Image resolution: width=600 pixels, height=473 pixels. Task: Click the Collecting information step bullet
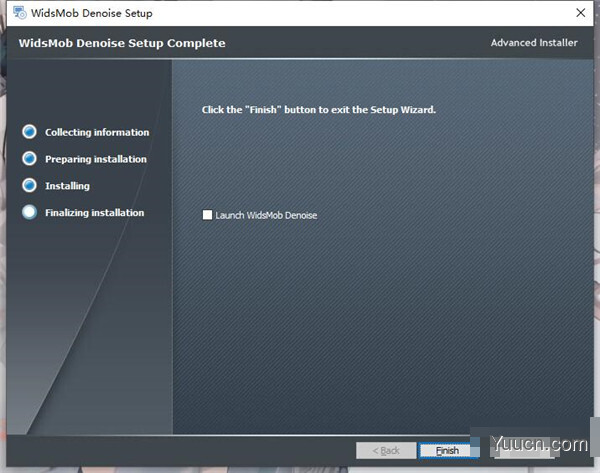click(29, 132)
